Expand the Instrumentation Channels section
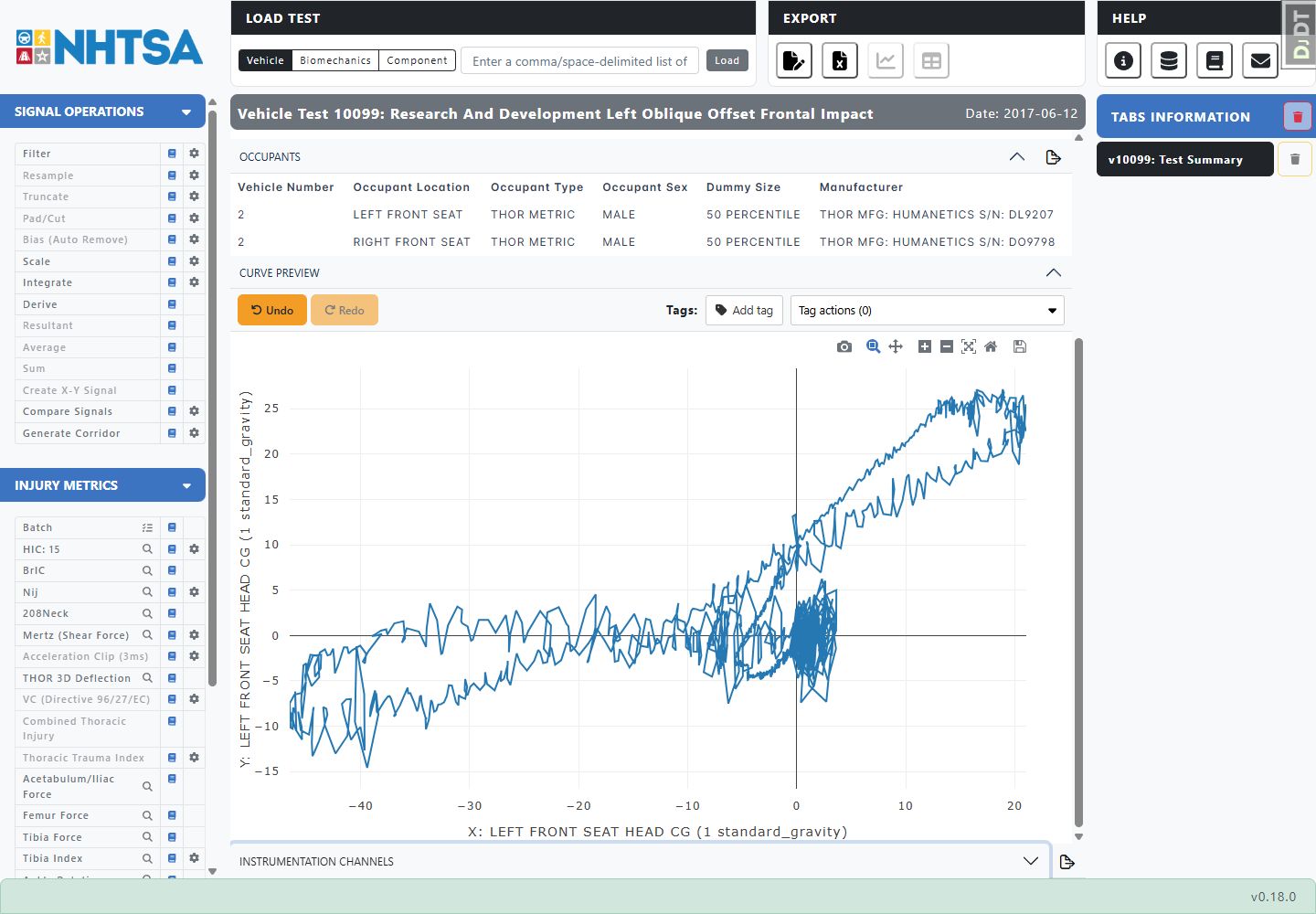1316x914 pixels. point(1030,862)
